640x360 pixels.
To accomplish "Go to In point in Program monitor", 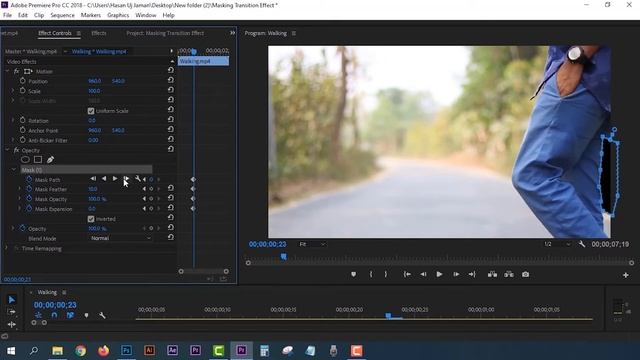I will point(407,275).
